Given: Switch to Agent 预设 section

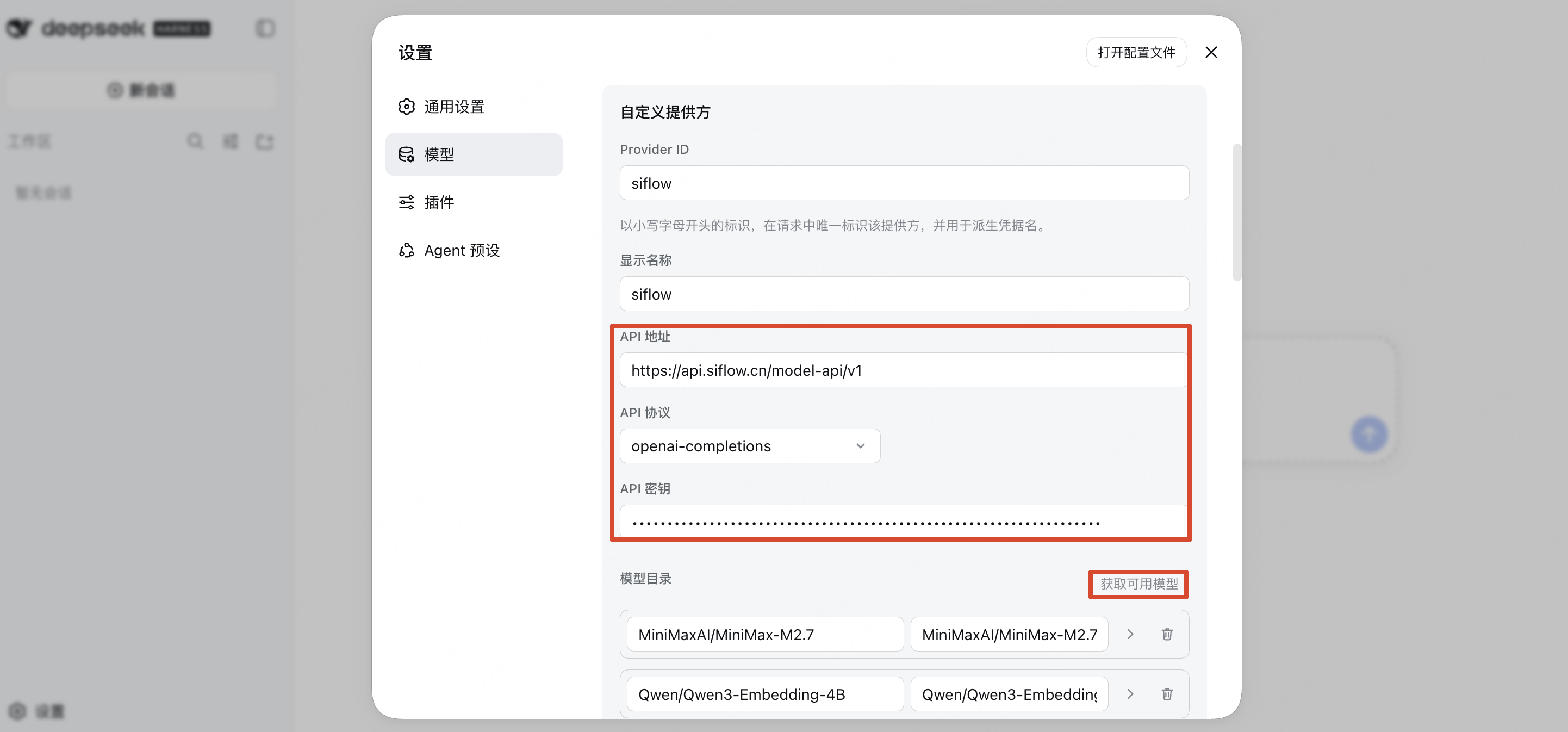Looking at the screenshot, I should (474, 250).
